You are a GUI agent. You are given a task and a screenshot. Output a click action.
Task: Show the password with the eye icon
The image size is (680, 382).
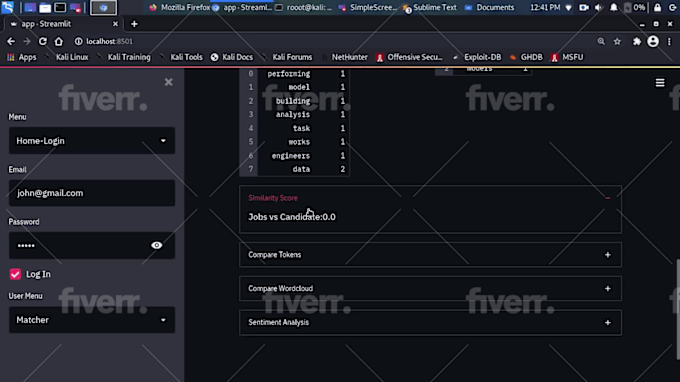[157, 245]
